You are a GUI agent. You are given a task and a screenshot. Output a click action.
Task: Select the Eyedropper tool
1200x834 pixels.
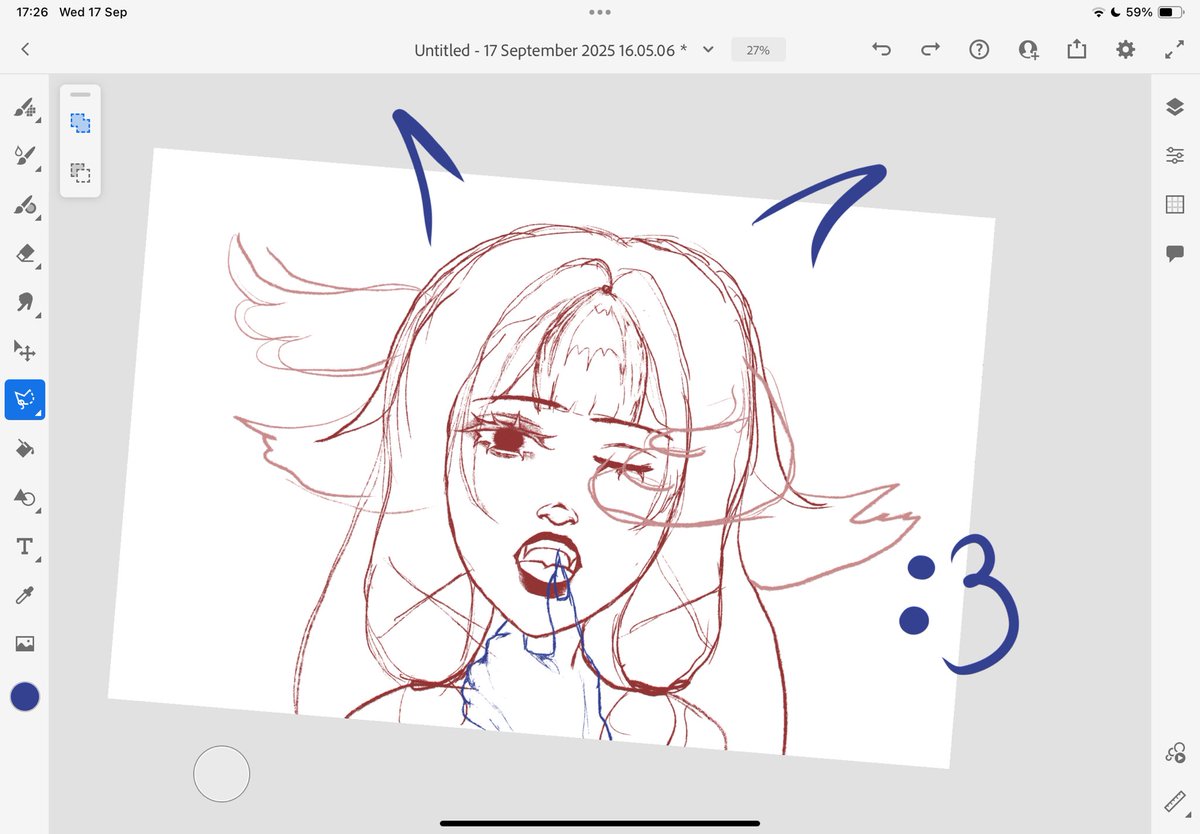point(25,596)
